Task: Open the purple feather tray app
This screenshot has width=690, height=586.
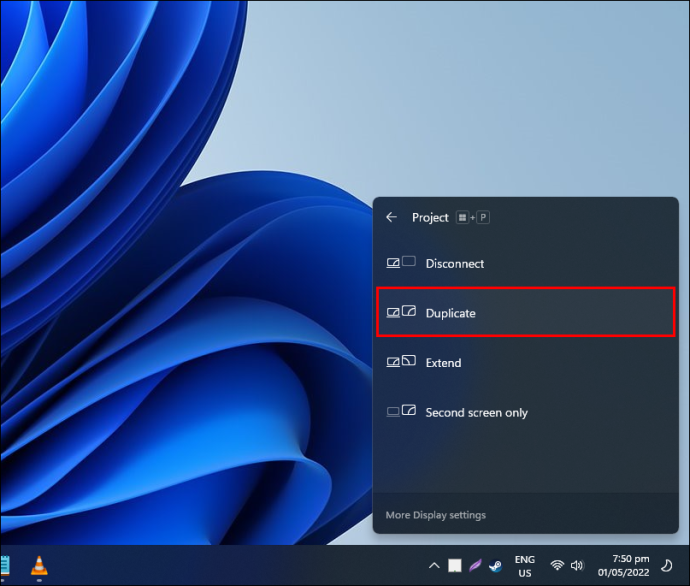Action: tap(475, 566)
